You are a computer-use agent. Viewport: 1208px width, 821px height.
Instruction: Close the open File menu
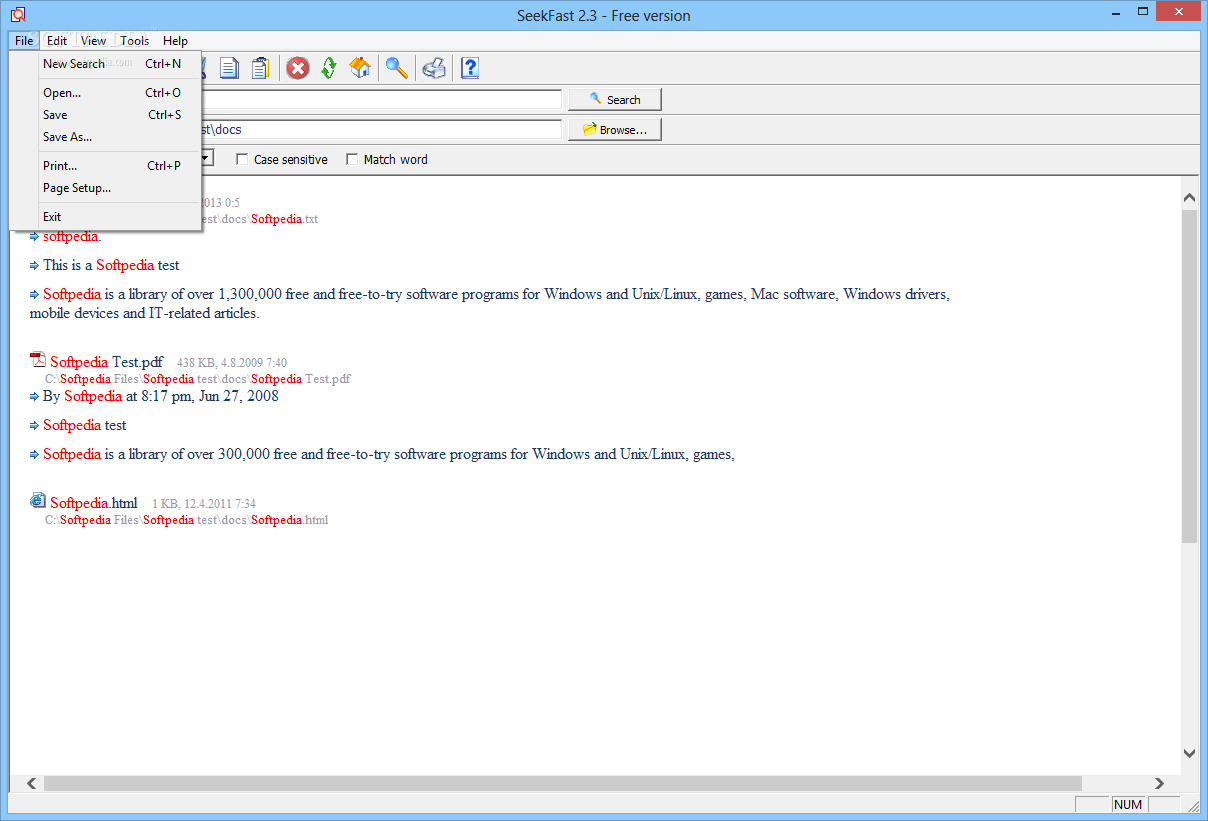coord(24,41)
